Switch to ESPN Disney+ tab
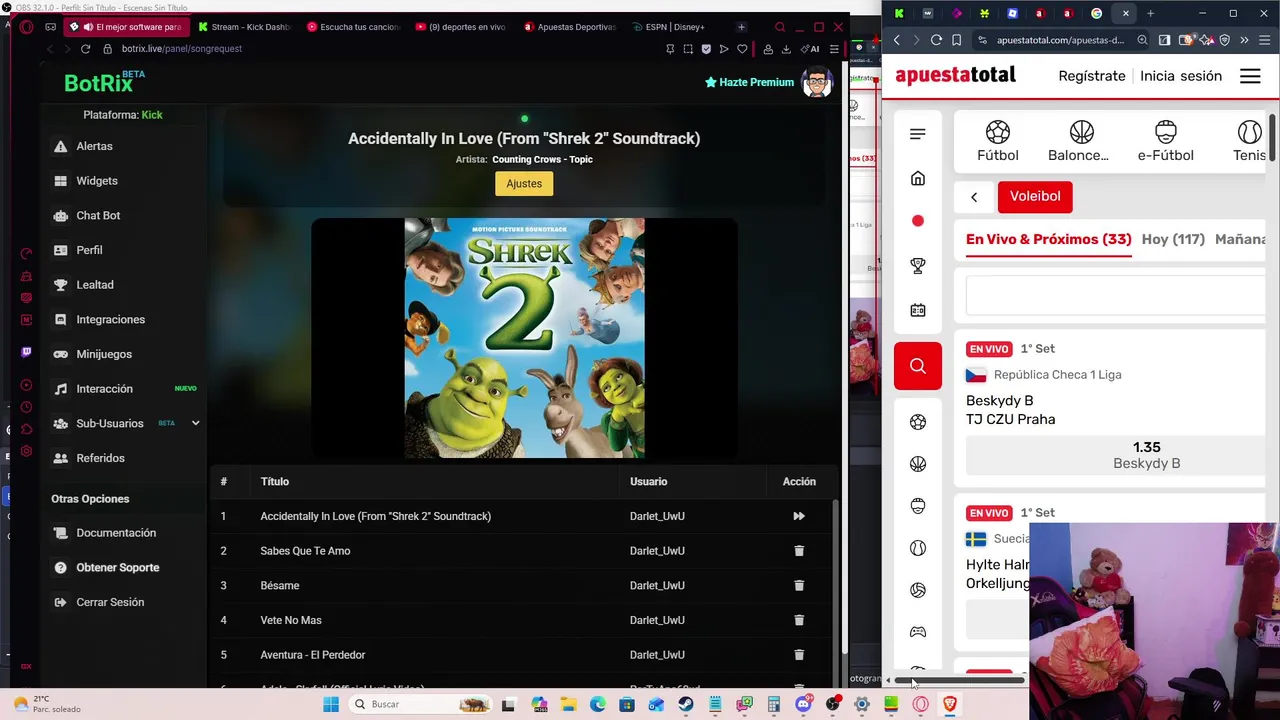1280x720 pixels. 670,27
